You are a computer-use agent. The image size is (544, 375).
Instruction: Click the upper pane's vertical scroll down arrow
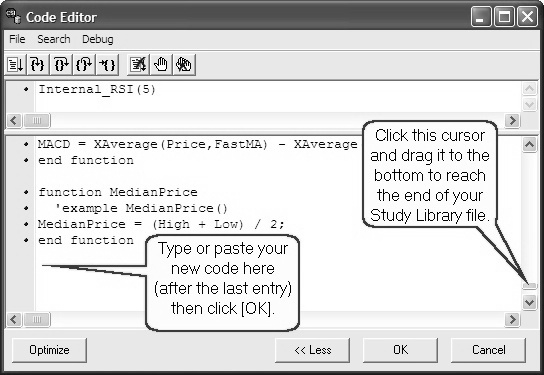click(529, 104)
